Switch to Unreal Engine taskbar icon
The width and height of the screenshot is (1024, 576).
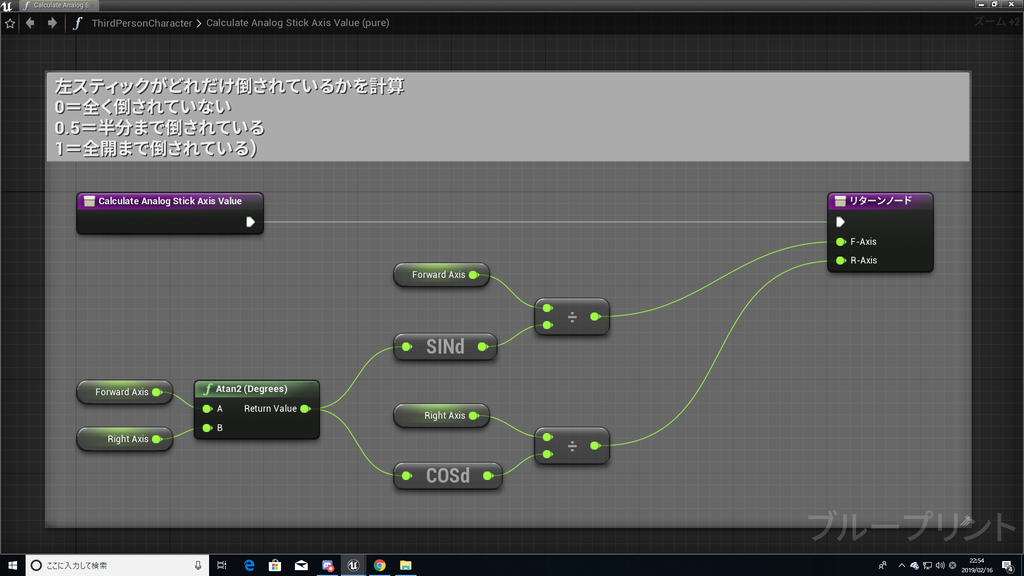click(x=353, y=566)
